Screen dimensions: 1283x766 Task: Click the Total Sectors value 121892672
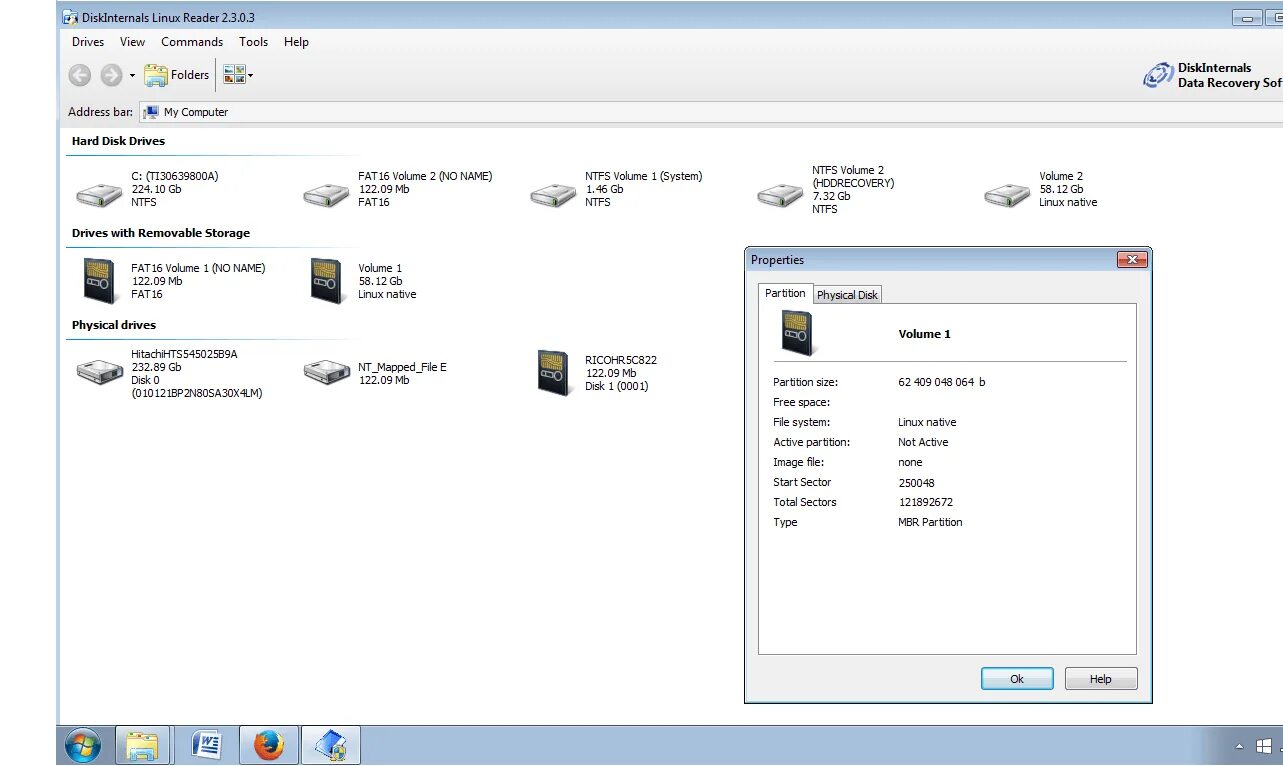pos(925,502)
